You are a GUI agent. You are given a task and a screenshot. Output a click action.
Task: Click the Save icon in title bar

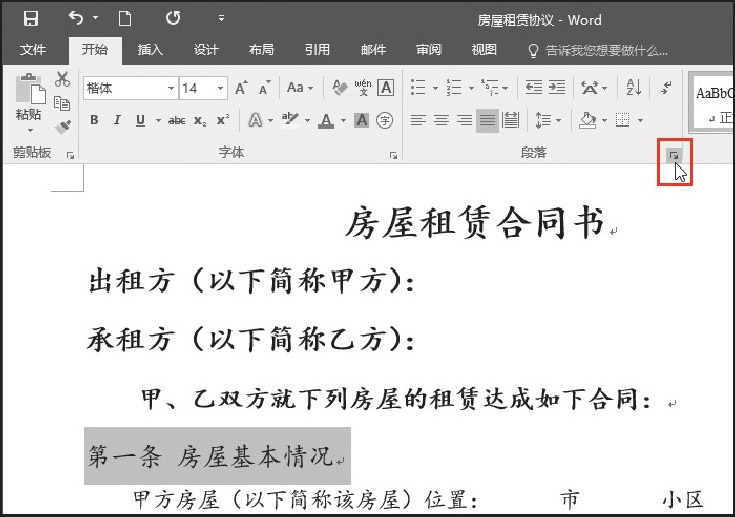pyautogui.click(x=30, y=19)
